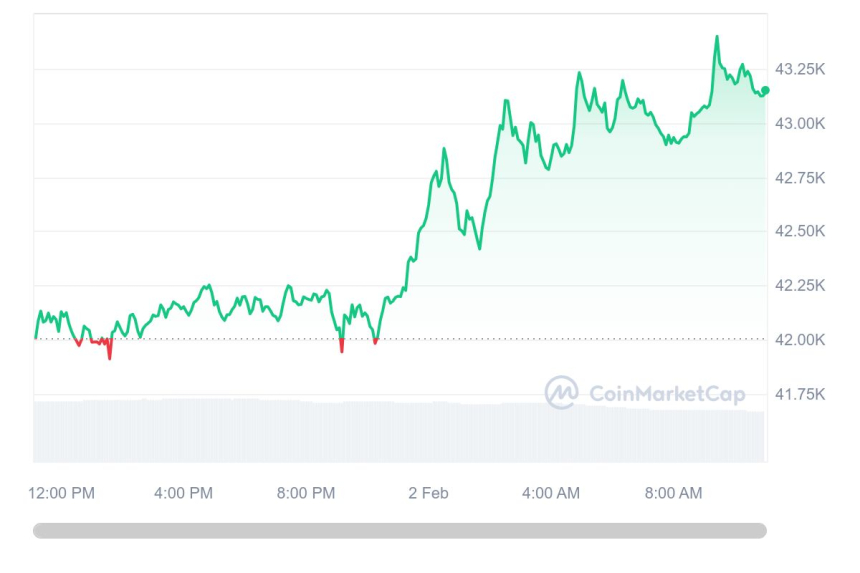The height and width of the screenshot is (573, 860).
Task: Click the first red dip below the baseline
Action: (79, 344)
